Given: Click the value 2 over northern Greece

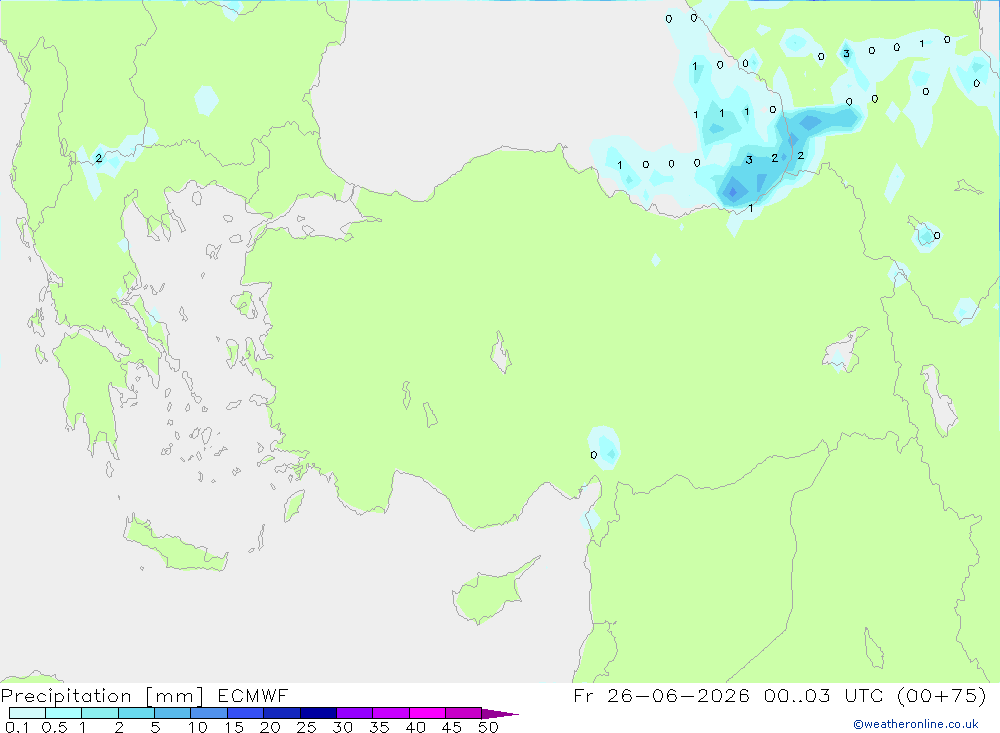Looking at the screenshot, I should (x=98, y=158).
